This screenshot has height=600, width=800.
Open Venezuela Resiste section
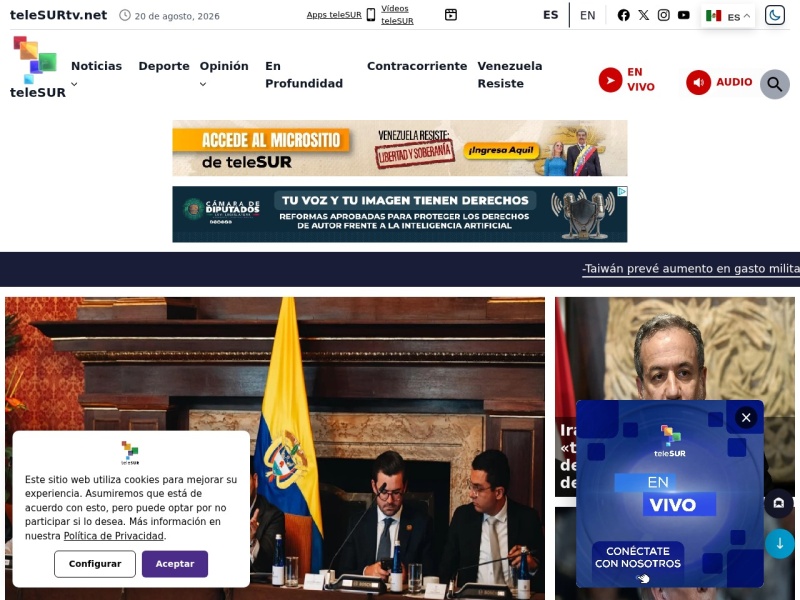pos(510,74)
